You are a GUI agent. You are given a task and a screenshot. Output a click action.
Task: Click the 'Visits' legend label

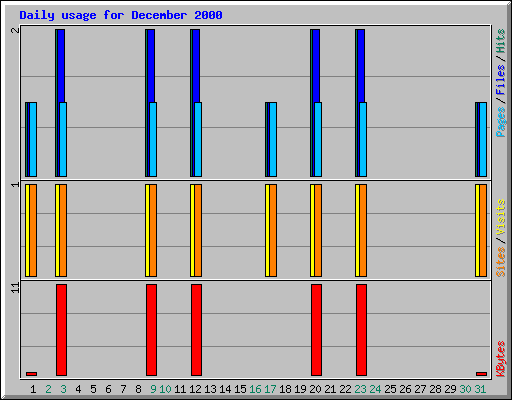pyautogui.click(x=500, y=217)
